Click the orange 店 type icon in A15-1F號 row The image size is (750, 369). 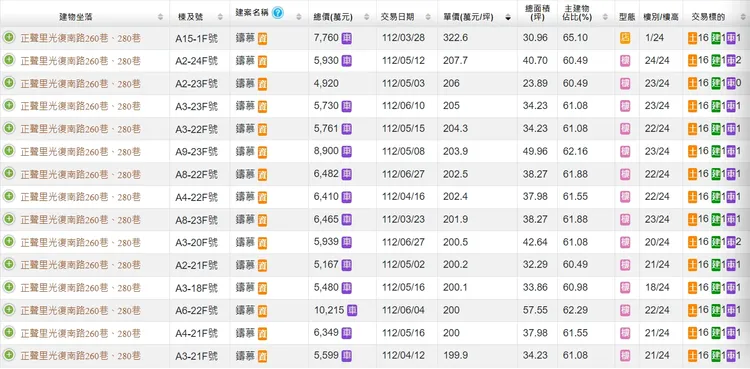tap(625, 38)
